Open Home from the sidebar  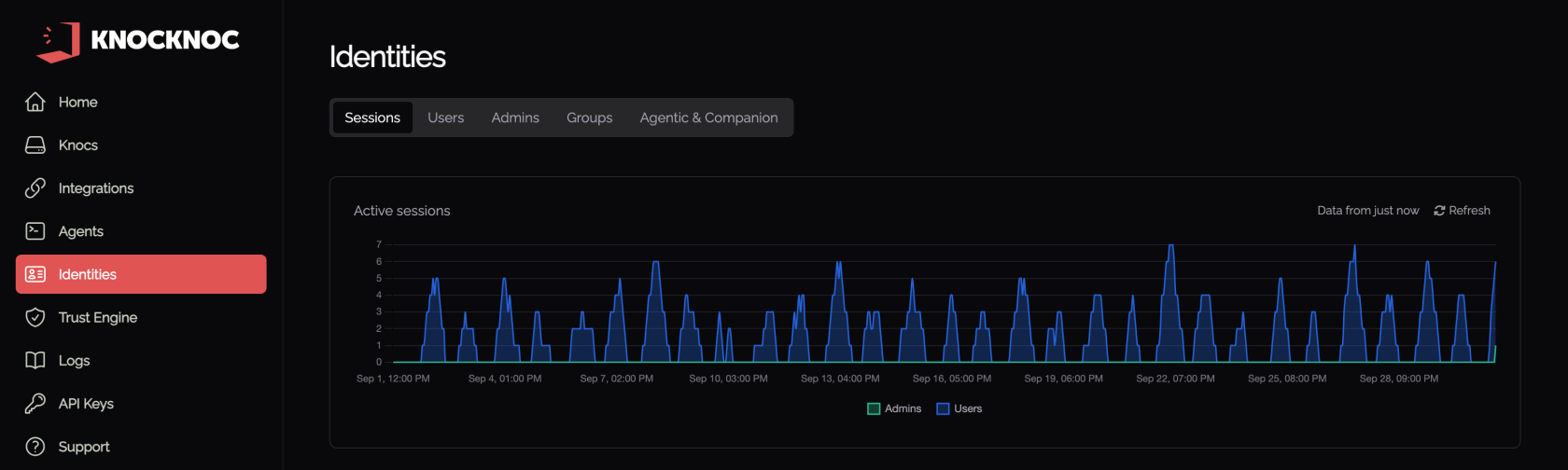(x=141, y=102)
